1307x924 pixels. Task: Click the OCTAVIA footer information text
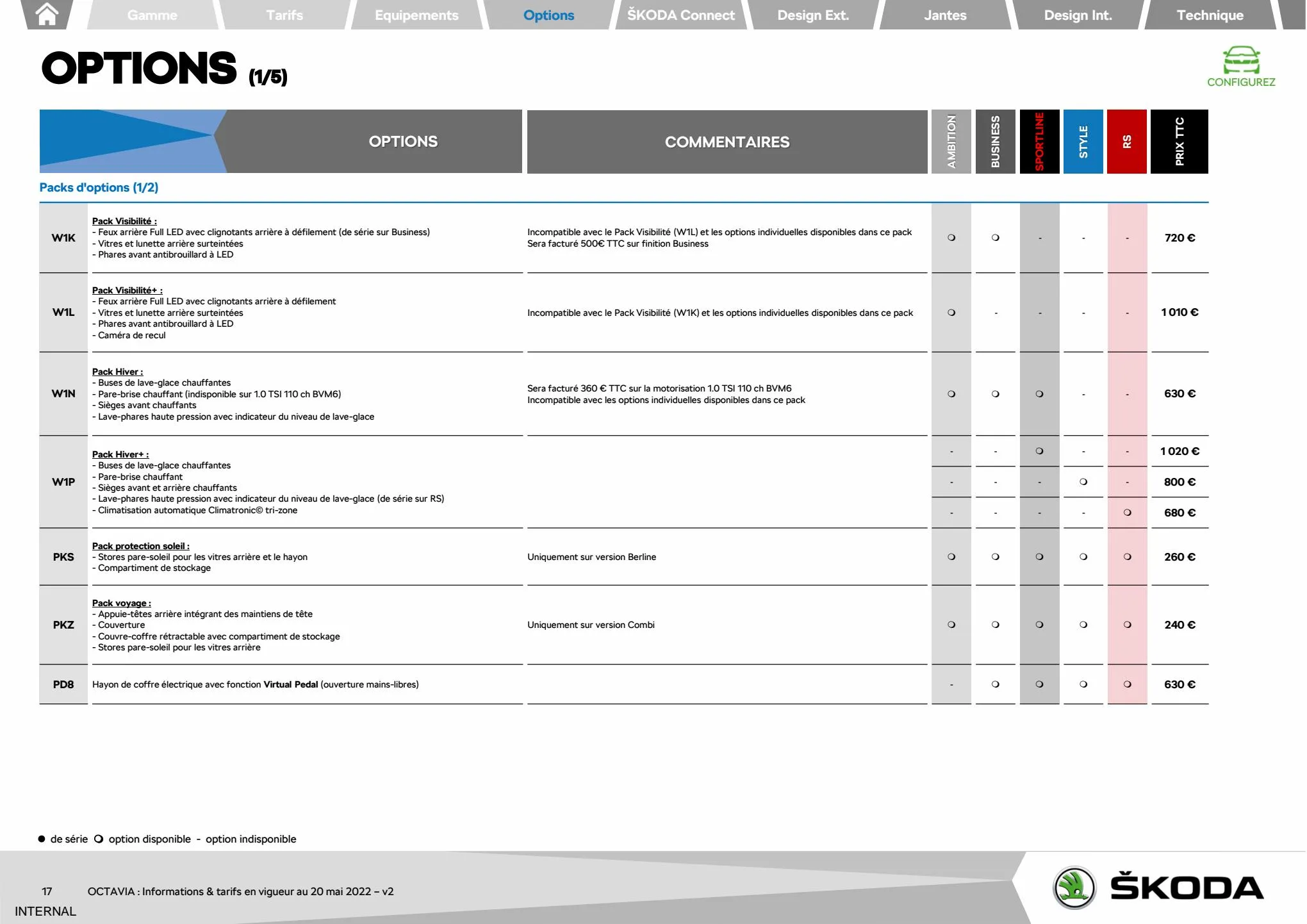[x=240, y=891]
